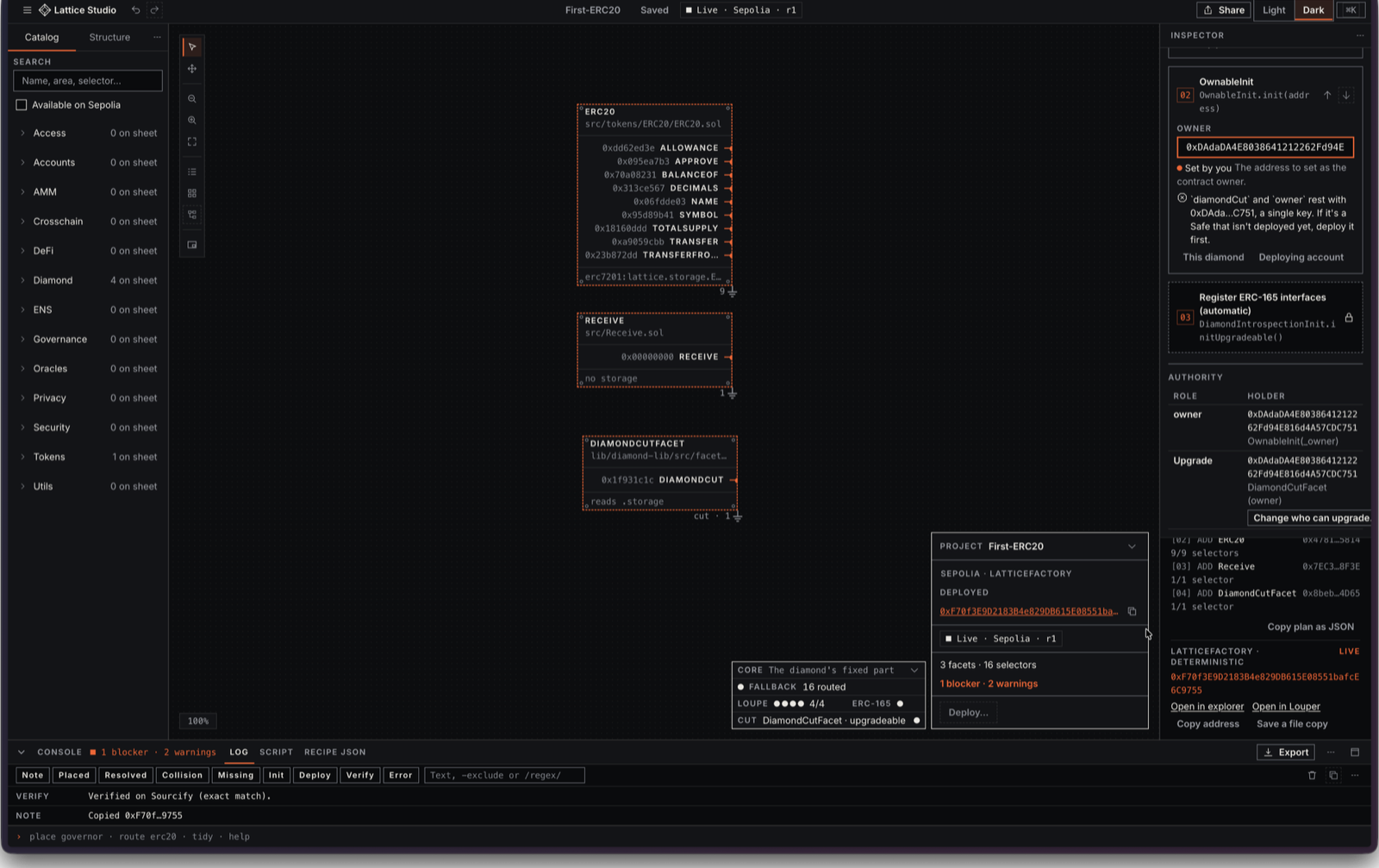Toggle the Error log filter

tap(401, 776)
